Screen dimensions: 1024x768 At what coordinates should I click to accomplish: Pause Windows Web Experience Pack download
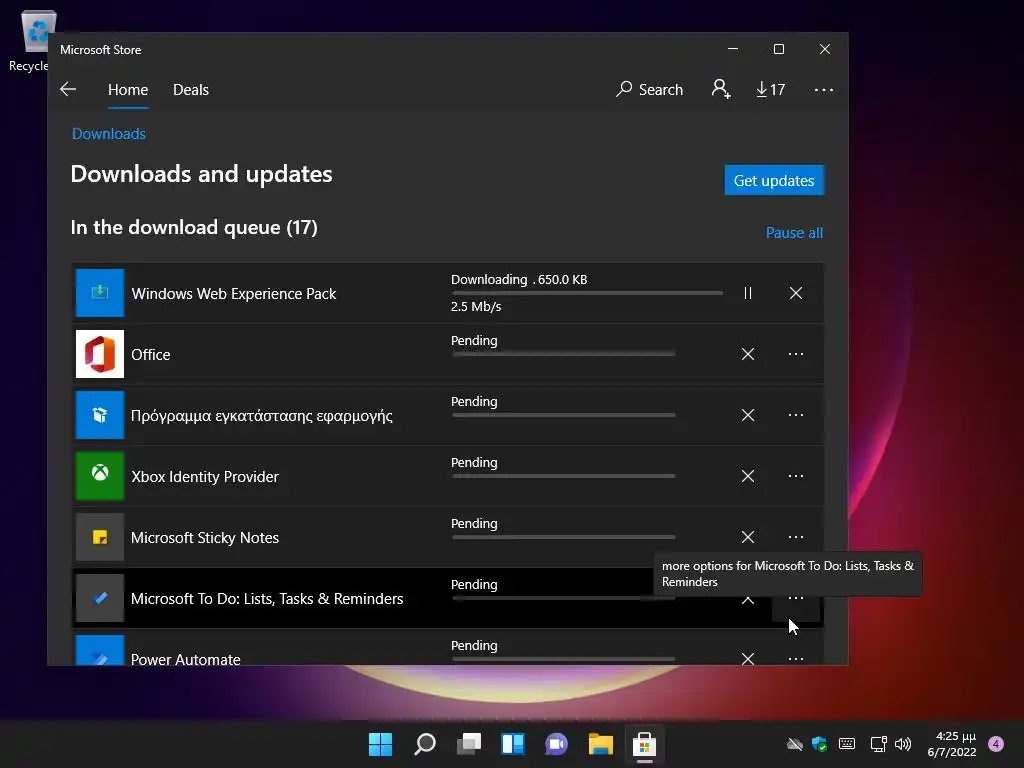[748, 293]
